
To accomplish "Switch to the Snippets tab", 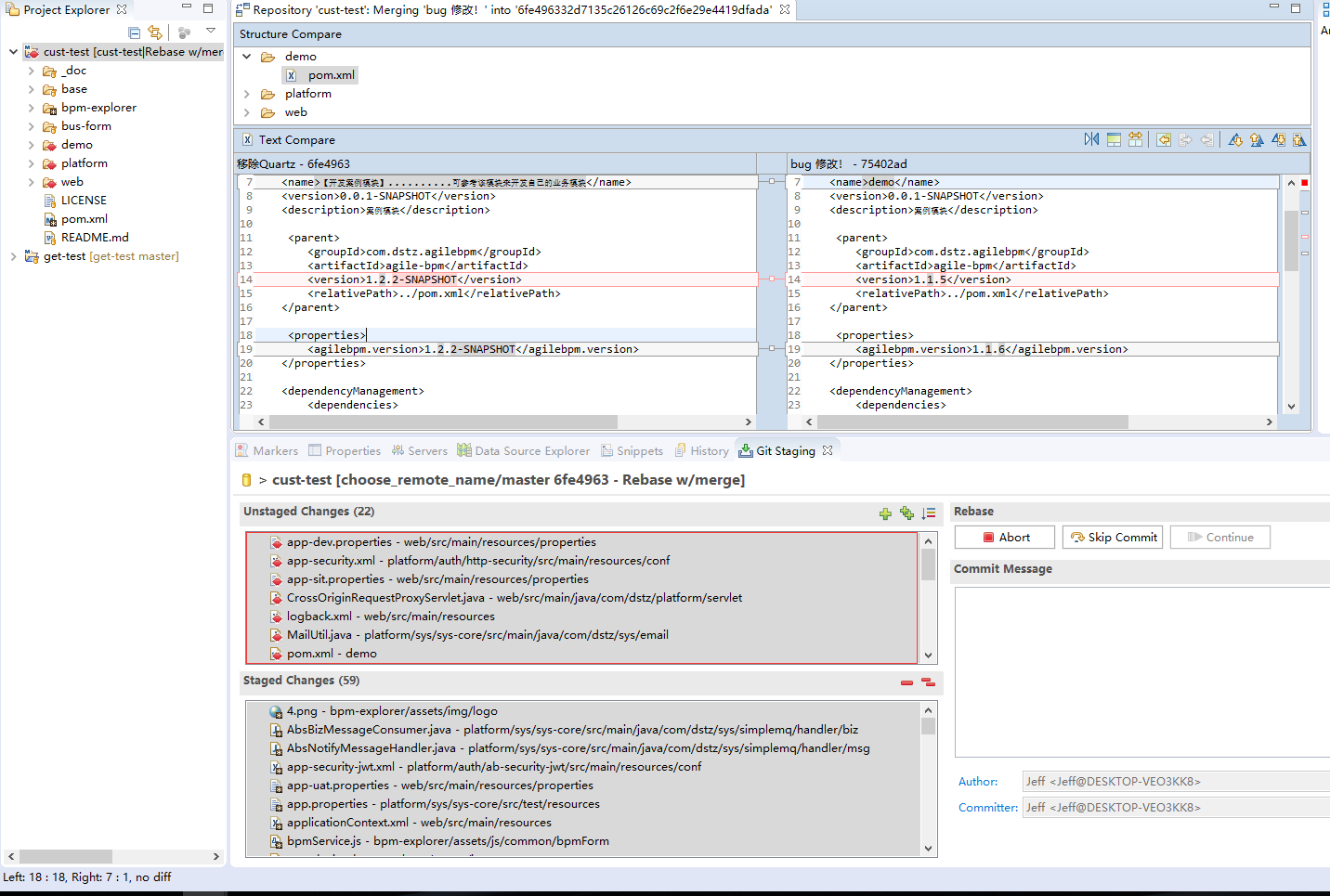I will [632, 450].
